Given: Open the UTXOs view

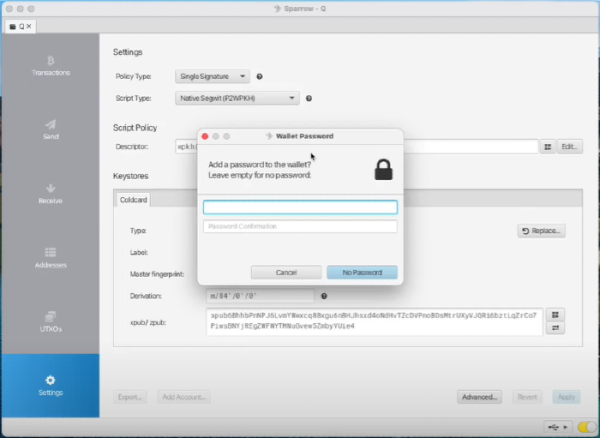Looking at the screenshot, I should pos(50,320).
